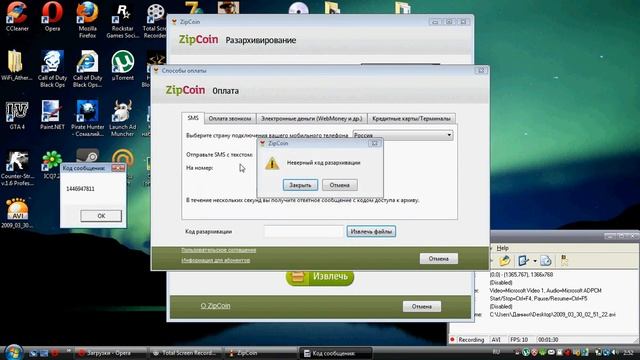Select the GTA 4 desktop icon
Viewport: 640px width, 360px height.
(x=17, y=115)
